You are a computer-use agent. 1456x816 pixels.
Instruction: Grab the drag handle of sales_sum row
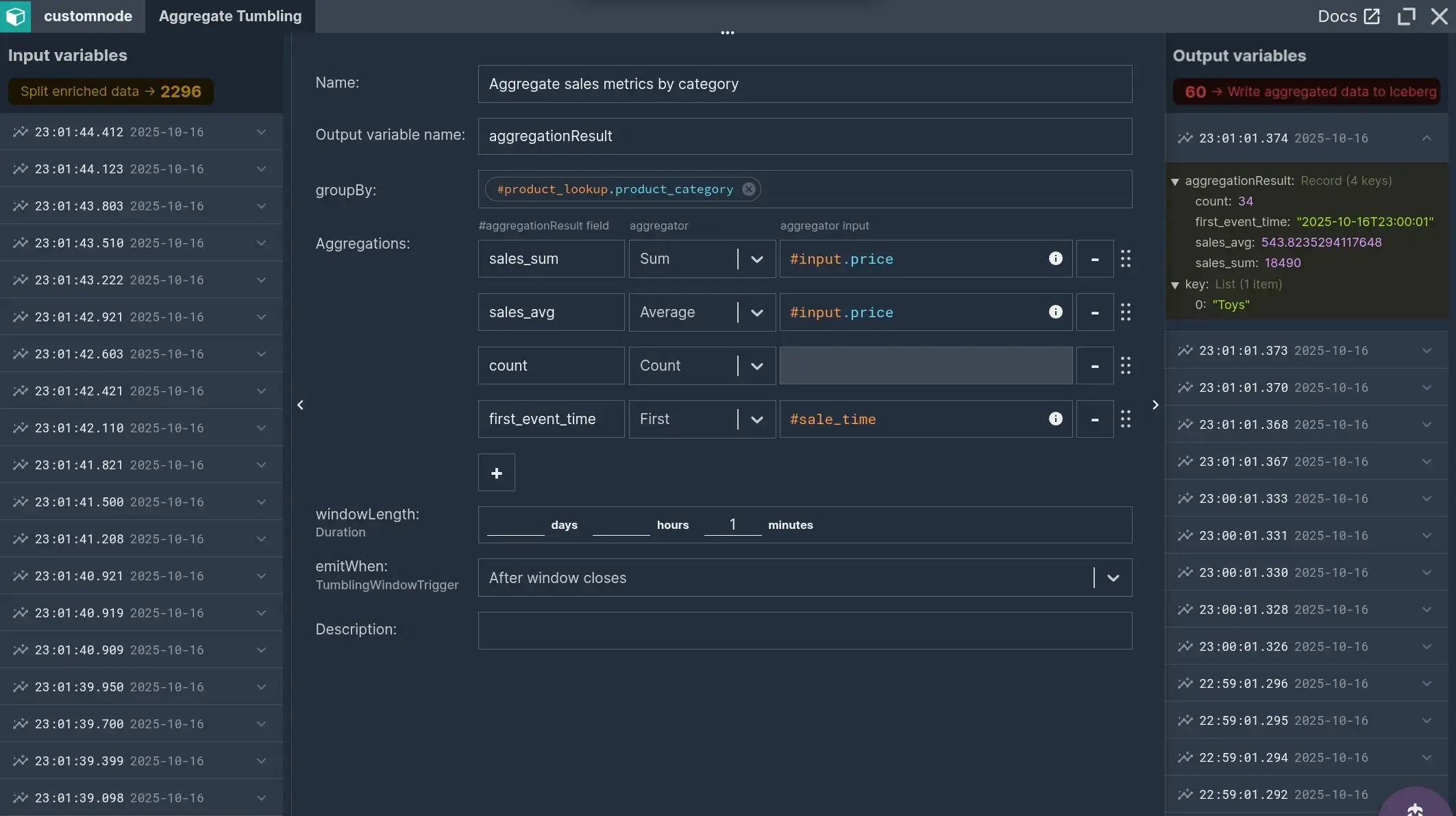coord(1126,258)
